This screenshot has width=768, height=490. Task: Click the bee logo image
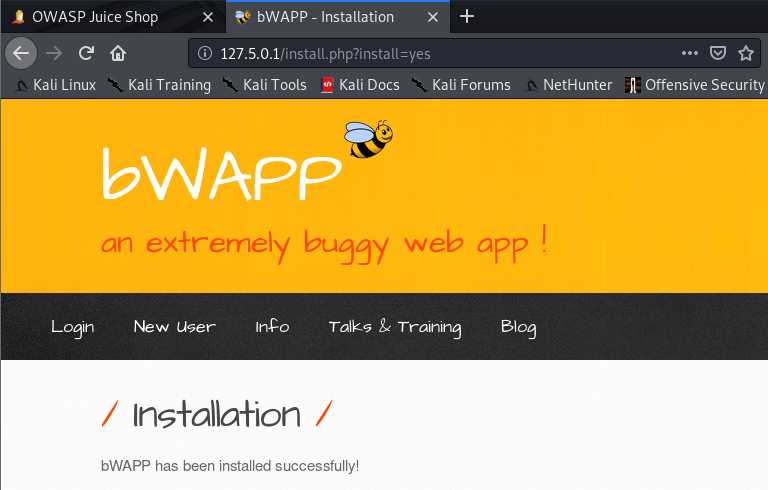click(368, 139)
